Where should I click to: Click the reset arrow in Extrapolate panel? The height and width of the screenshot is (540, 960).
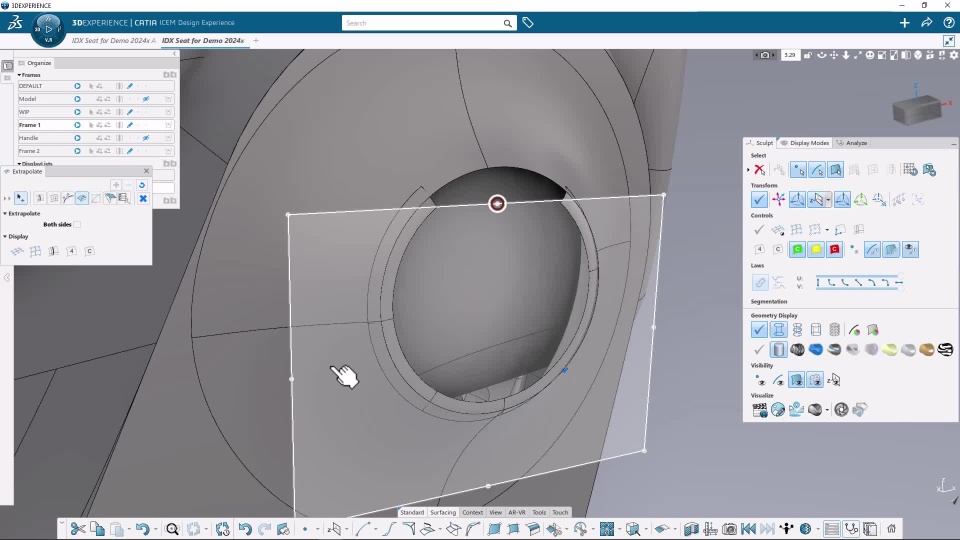point(142,185)
